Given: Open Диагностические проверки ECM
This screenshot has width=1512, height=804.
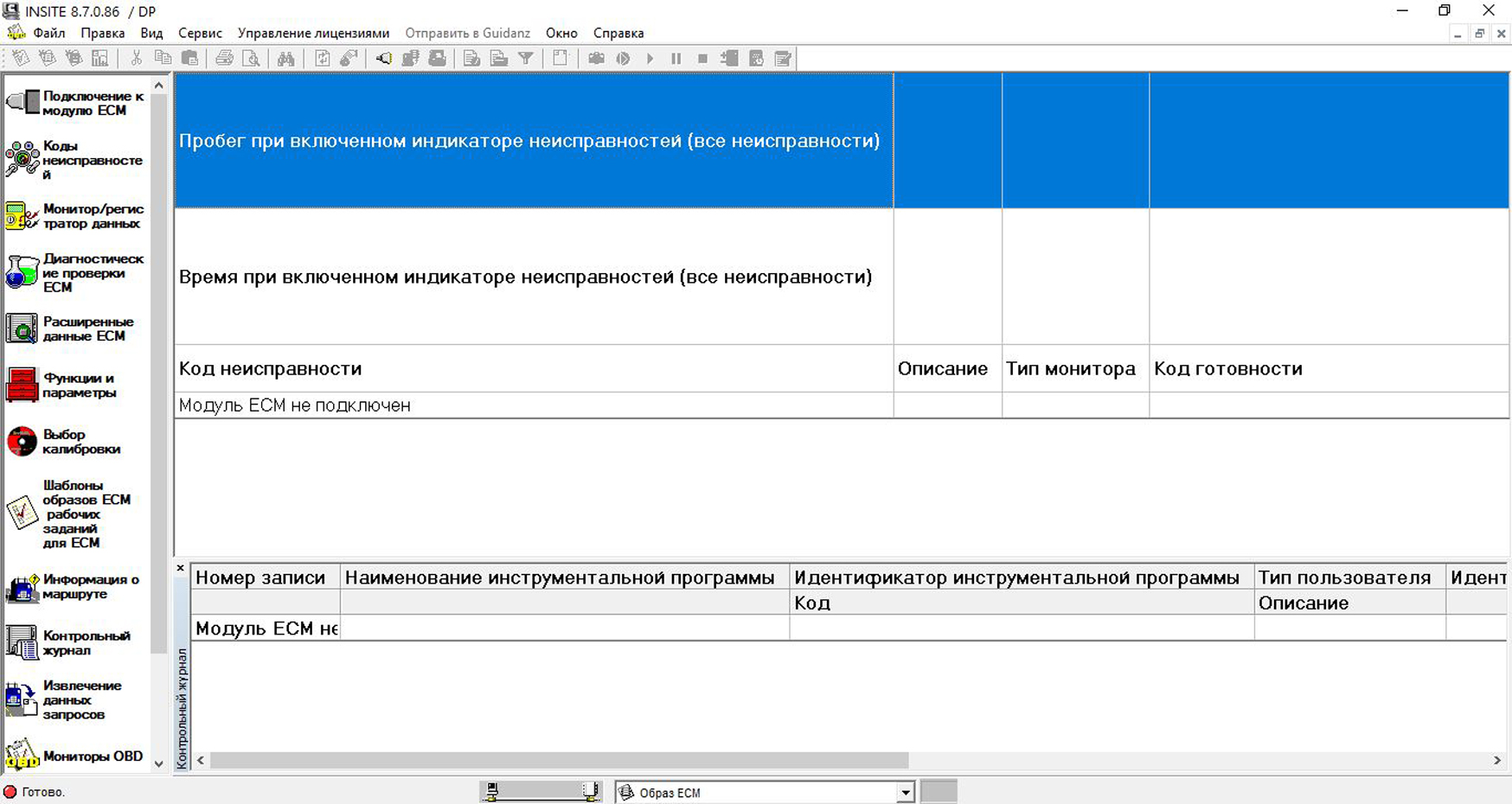Looking at the screenshot, I should pos(23,272).
